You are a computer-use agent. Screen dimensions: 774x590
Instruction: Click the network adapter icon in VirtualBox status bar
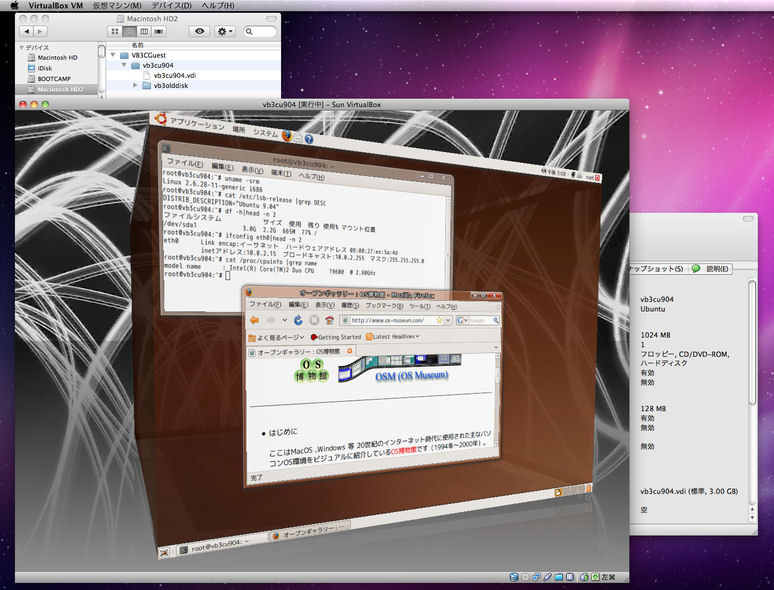(537, 577)
